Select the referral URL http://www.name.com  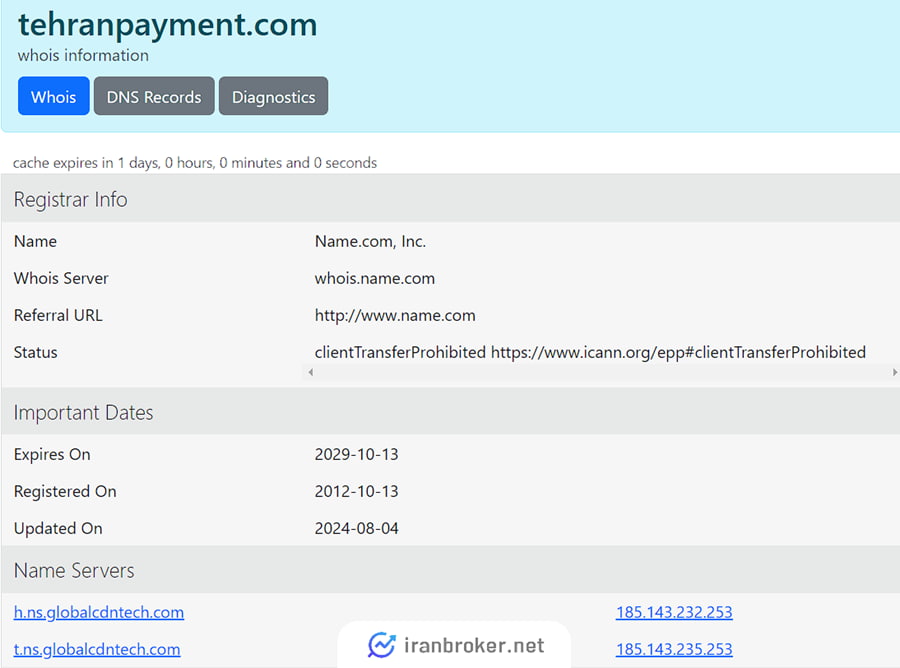[395, 315]
